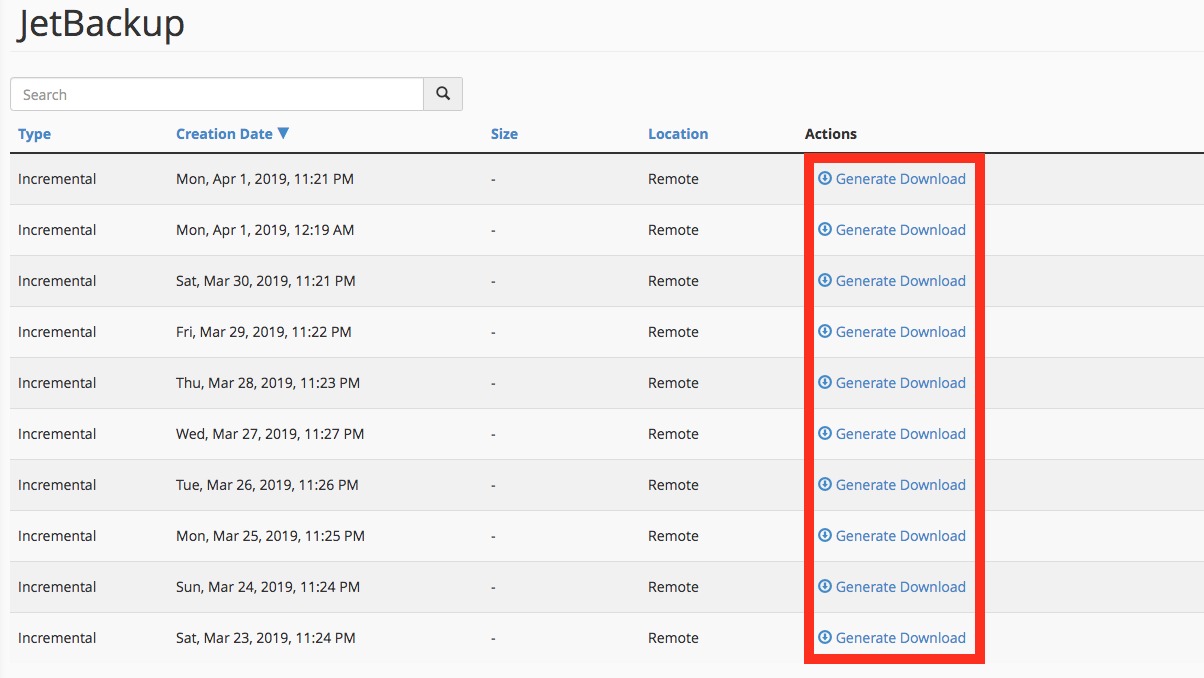
Task: Click the download icon for Mar 27 backup
Action: pyautogui.click(x=825, y=433)
